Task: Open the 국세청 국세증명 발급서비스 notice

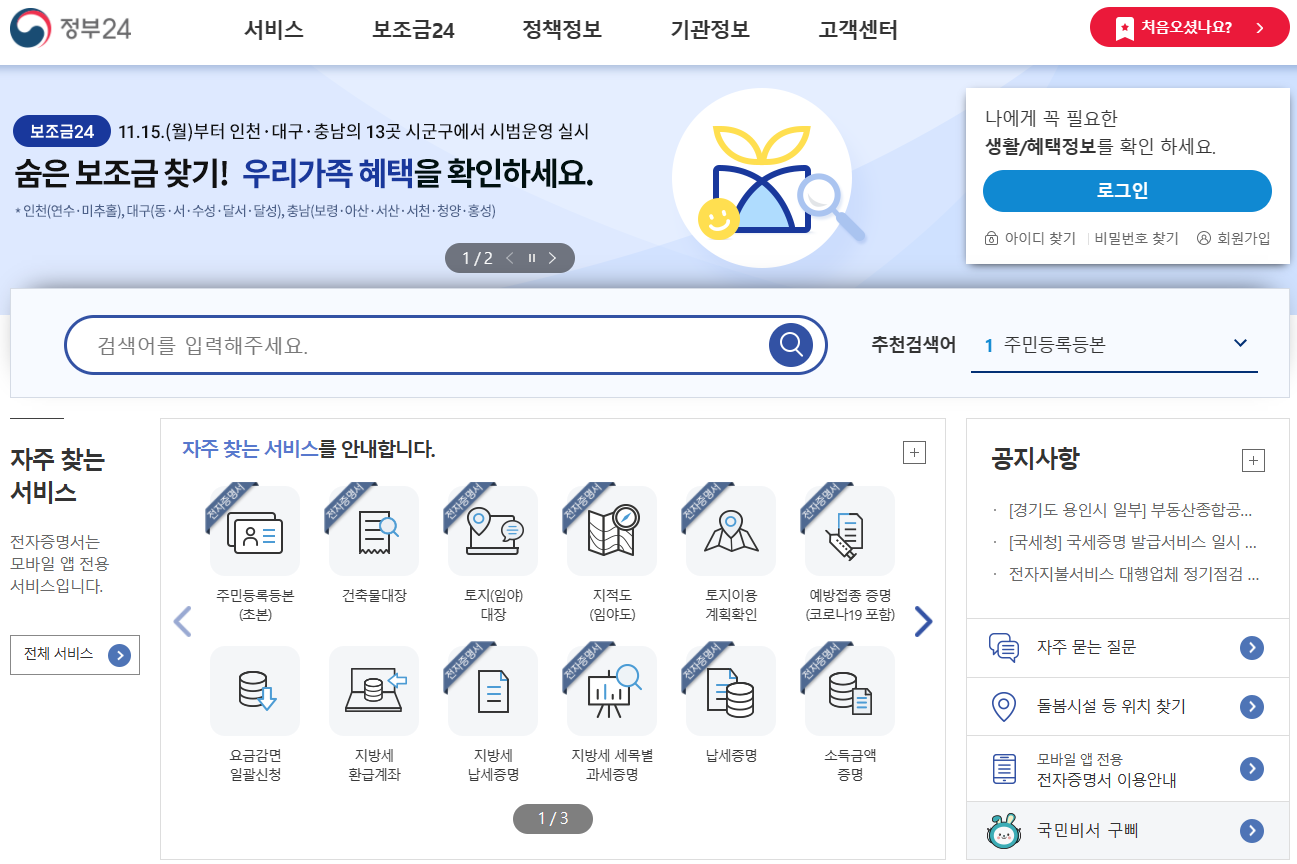Action: [x=1133, y=542]
